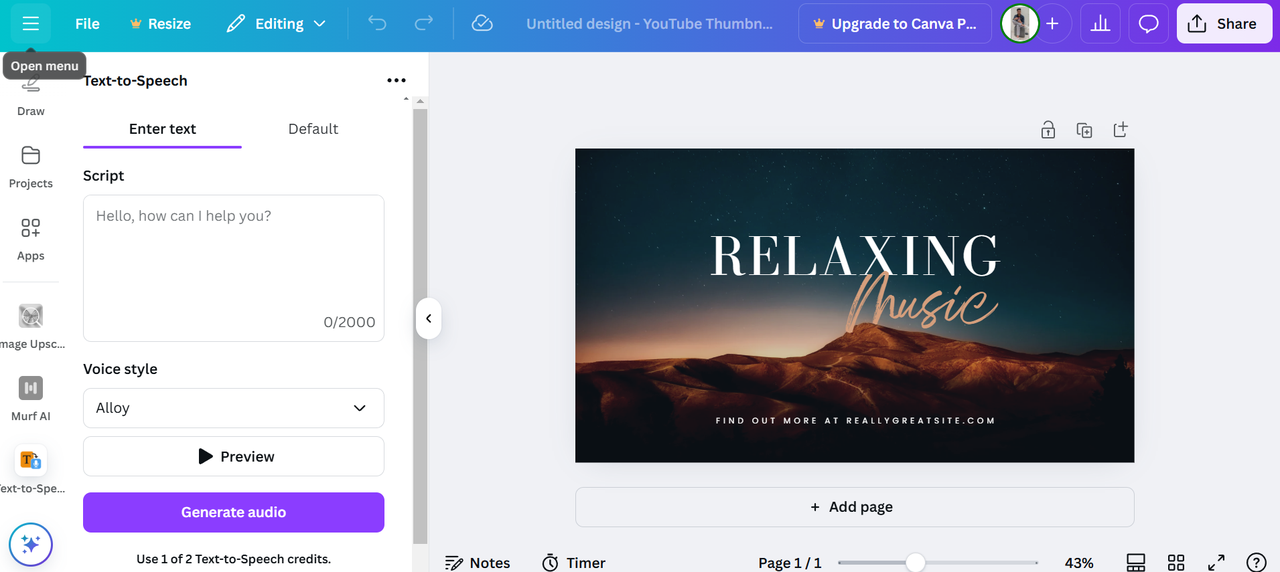
Task: Open Text-to-Speech panel three-dot options
Action: (396, 81)
